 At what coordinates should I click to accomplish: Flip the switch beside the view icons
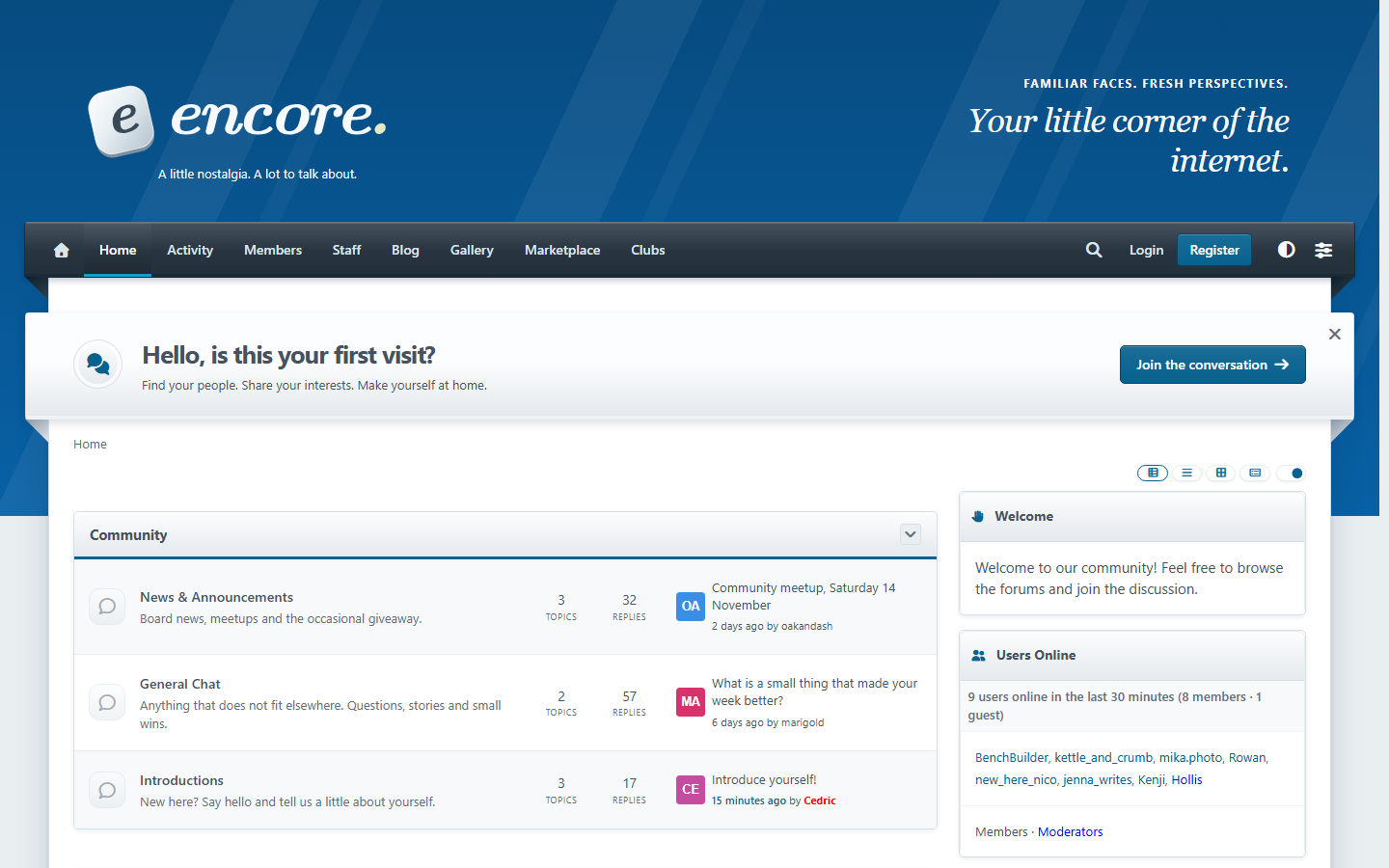[1291, 473]
